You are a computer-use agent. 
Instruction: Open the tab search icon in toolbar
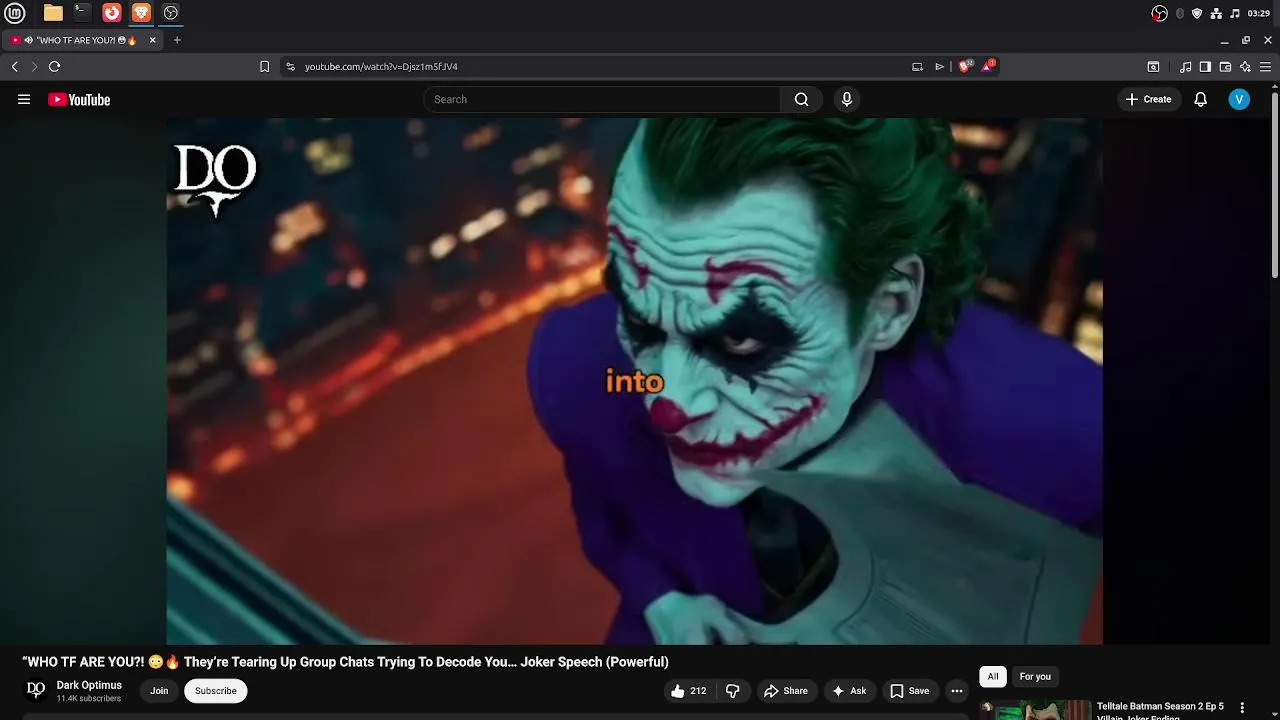(1153, 66)
